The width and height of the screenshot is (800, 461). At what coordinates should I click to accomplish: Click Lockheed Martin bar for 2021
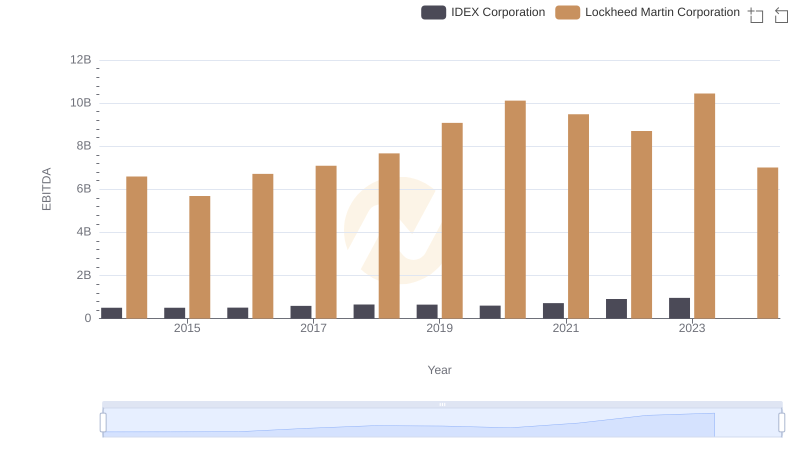[x=578, y=216]
